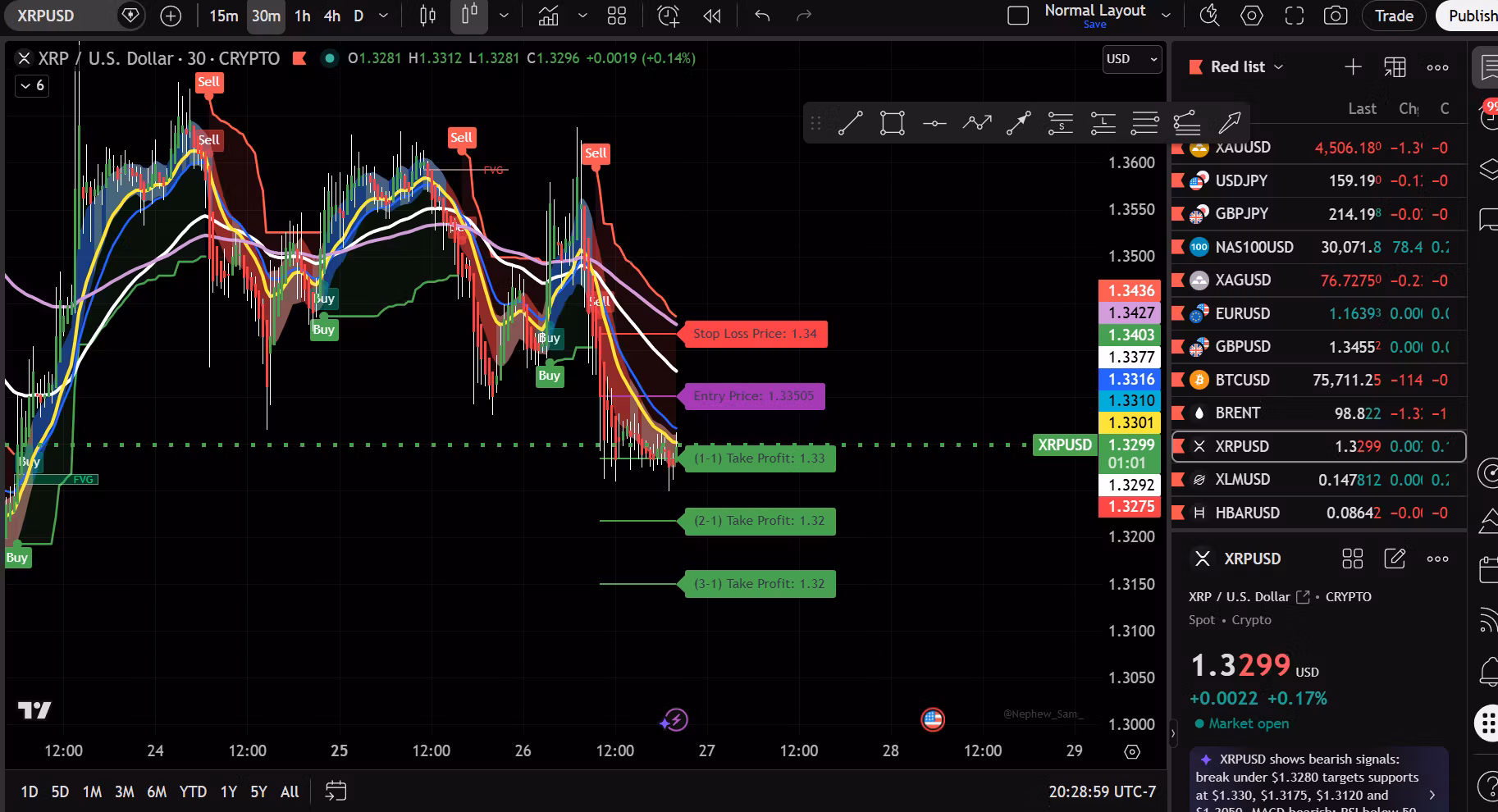Expand the chart type dropdown chevron

pos(504,16)
